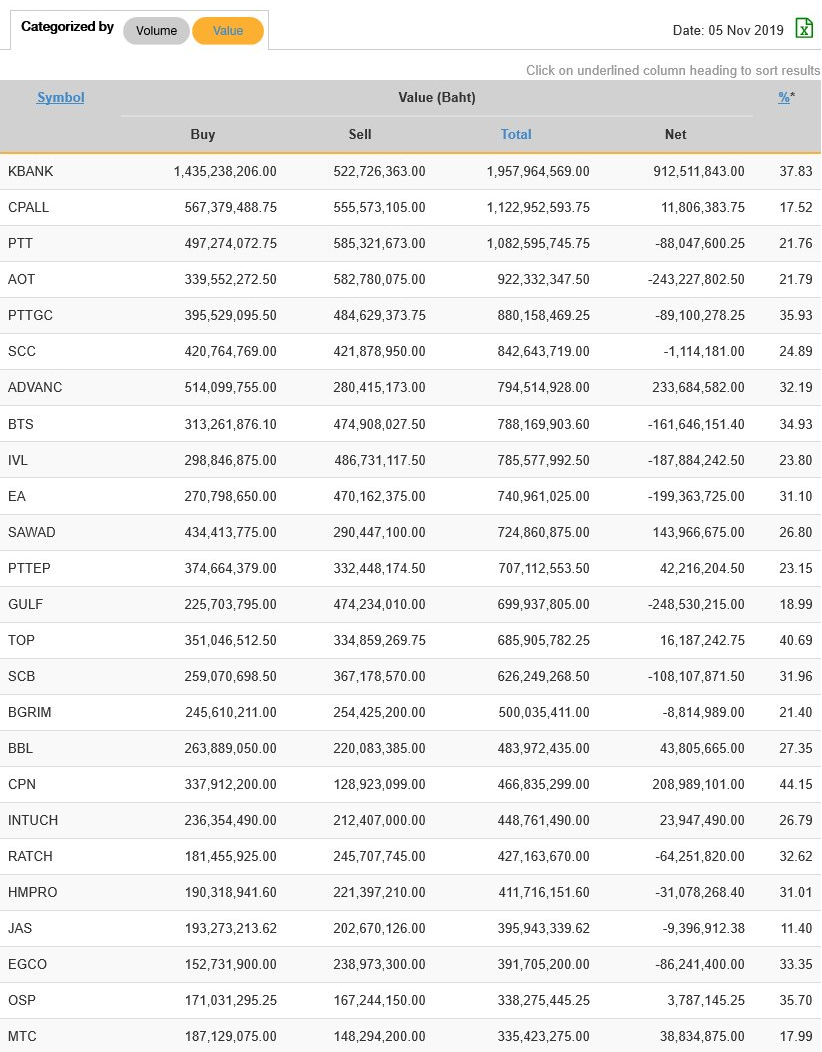The height and width of the screenshot is (1052, 822).
Task: Select the Value category toggle
Action: pos(228,31)
